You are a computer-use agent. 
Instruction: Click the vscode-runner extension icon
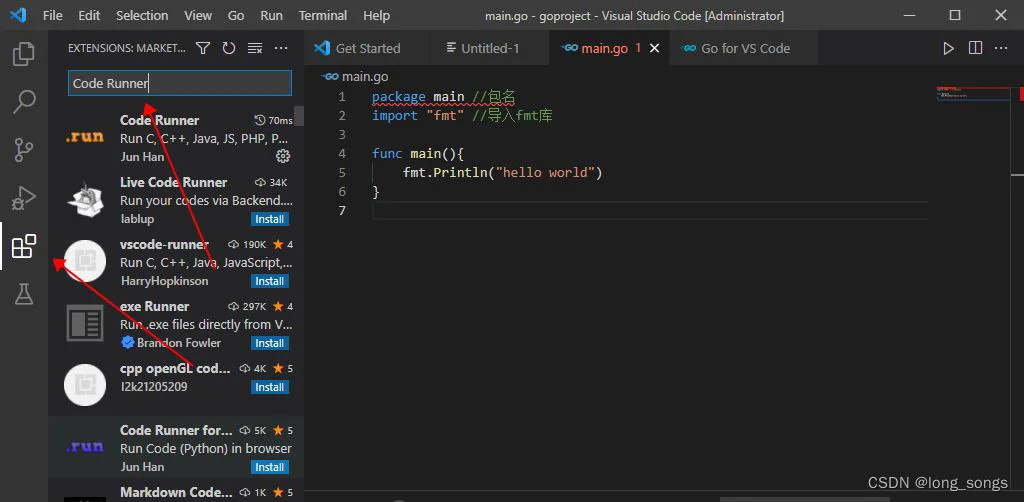[x=85, y=261]
